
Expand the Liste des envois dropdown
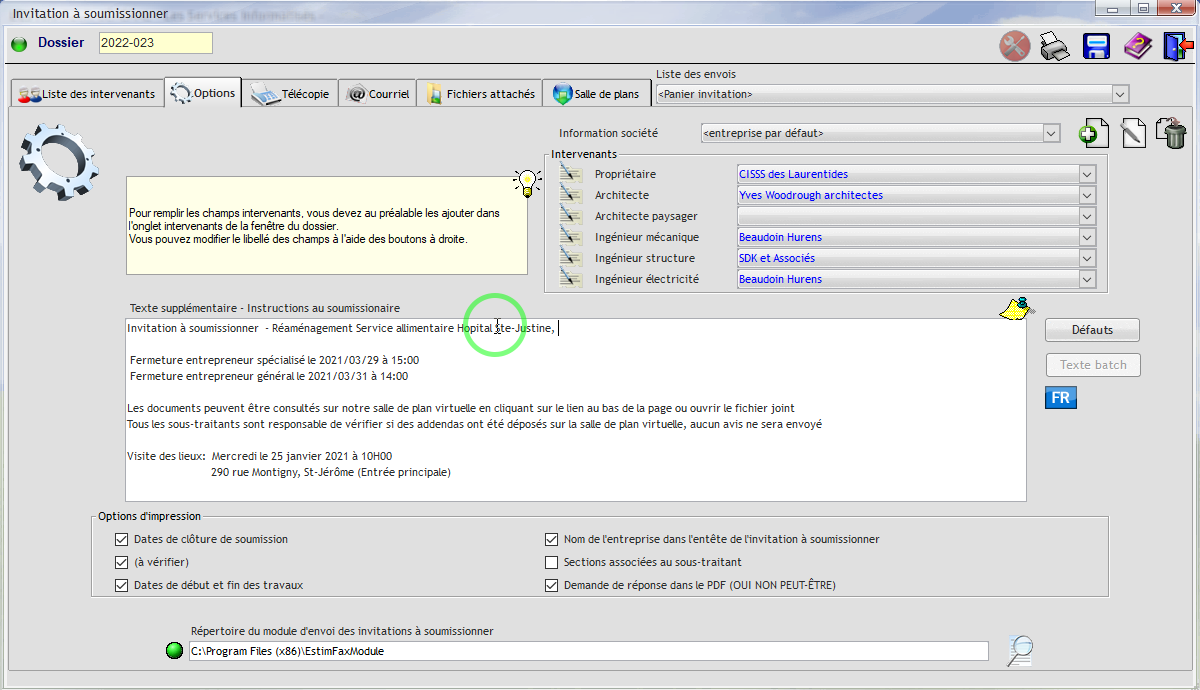(x=1120, y=94)
